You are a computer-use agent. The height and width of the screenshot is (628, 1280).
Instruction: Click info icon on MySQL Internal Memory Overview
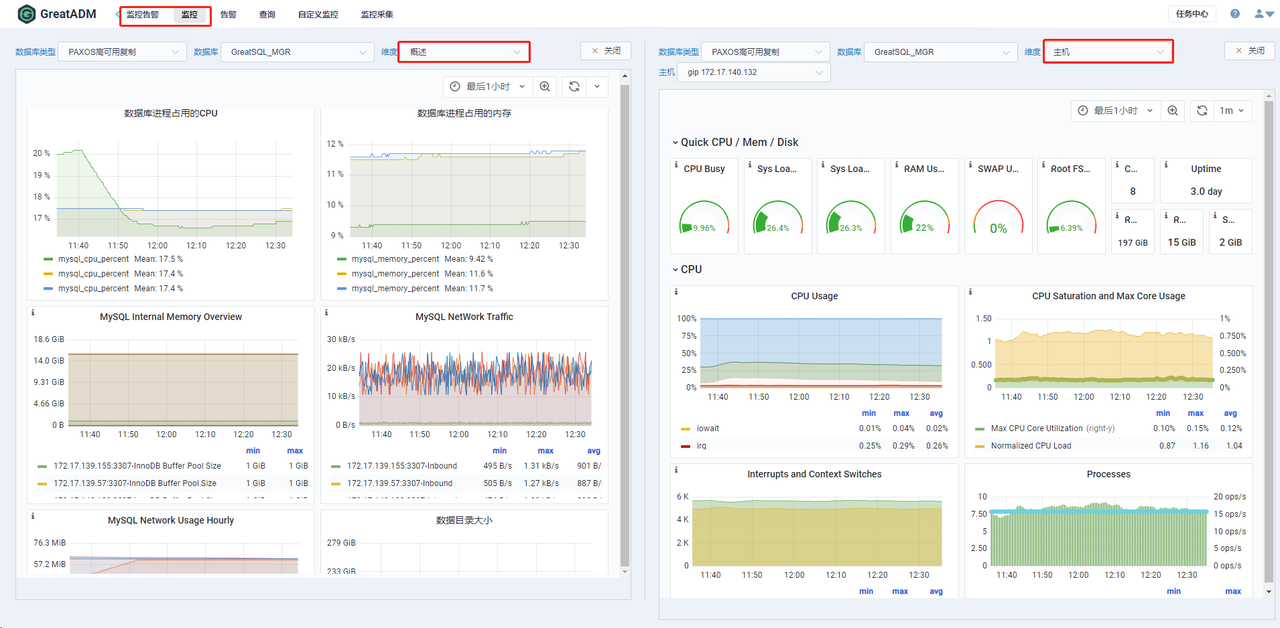(33, 314)
